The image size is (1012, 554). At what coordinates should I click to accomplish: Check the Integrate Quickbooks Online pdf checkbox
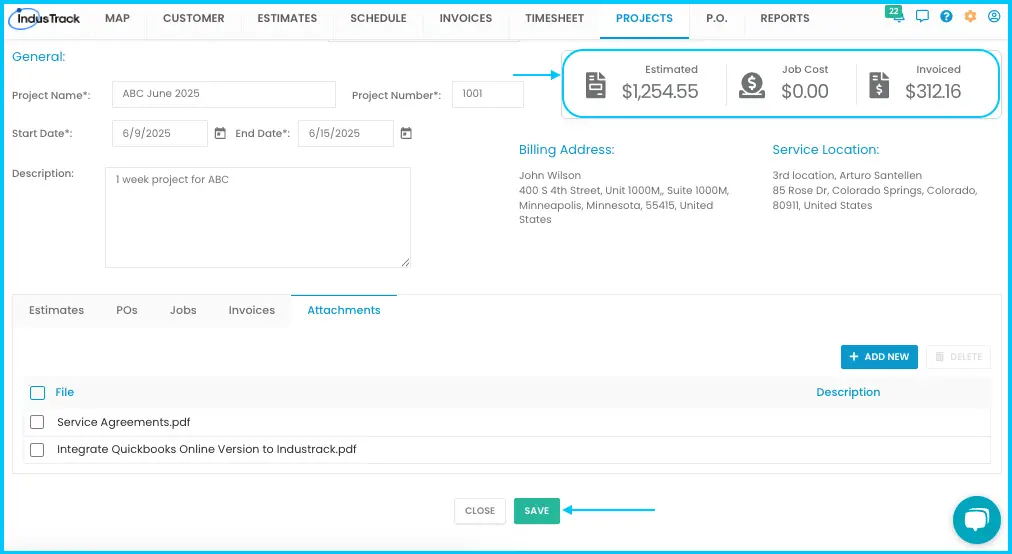[x=37, y=449]
